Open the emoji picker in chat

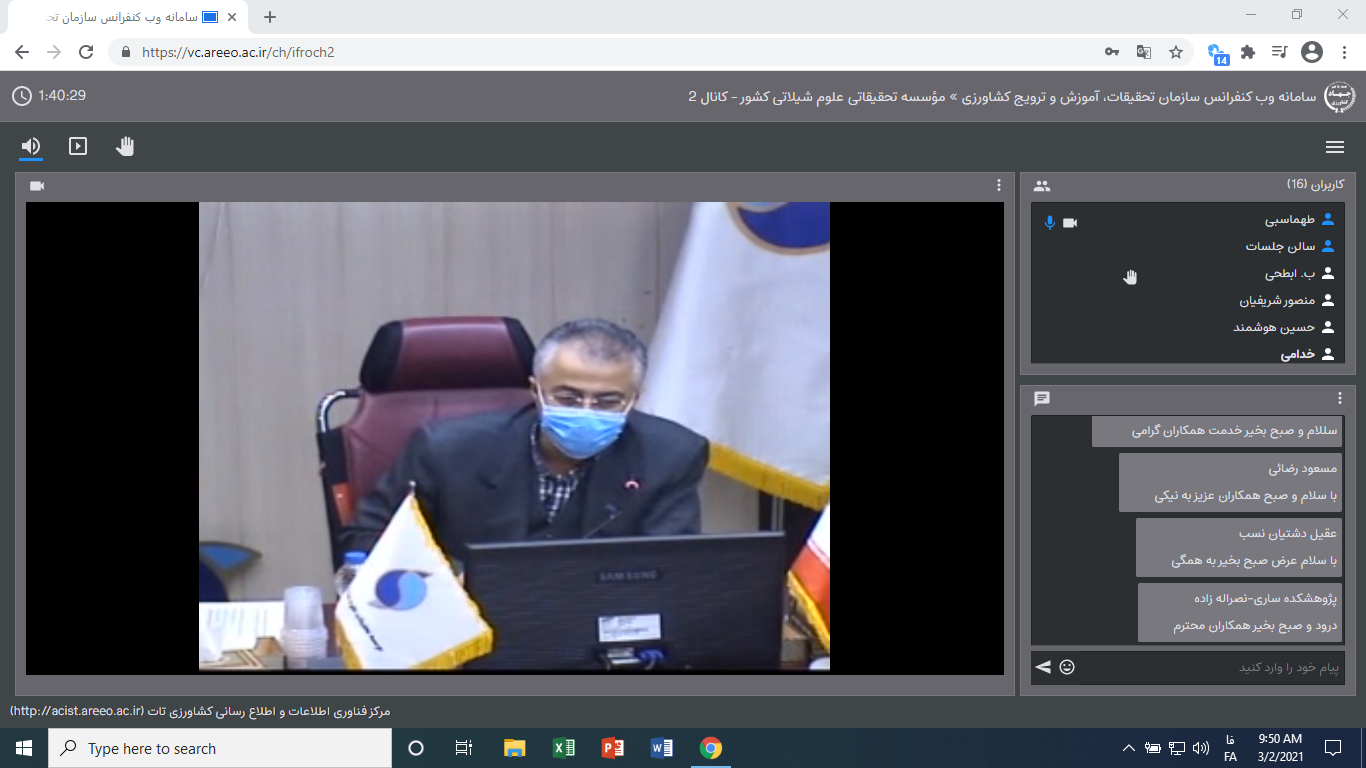tap(1067, 667)
